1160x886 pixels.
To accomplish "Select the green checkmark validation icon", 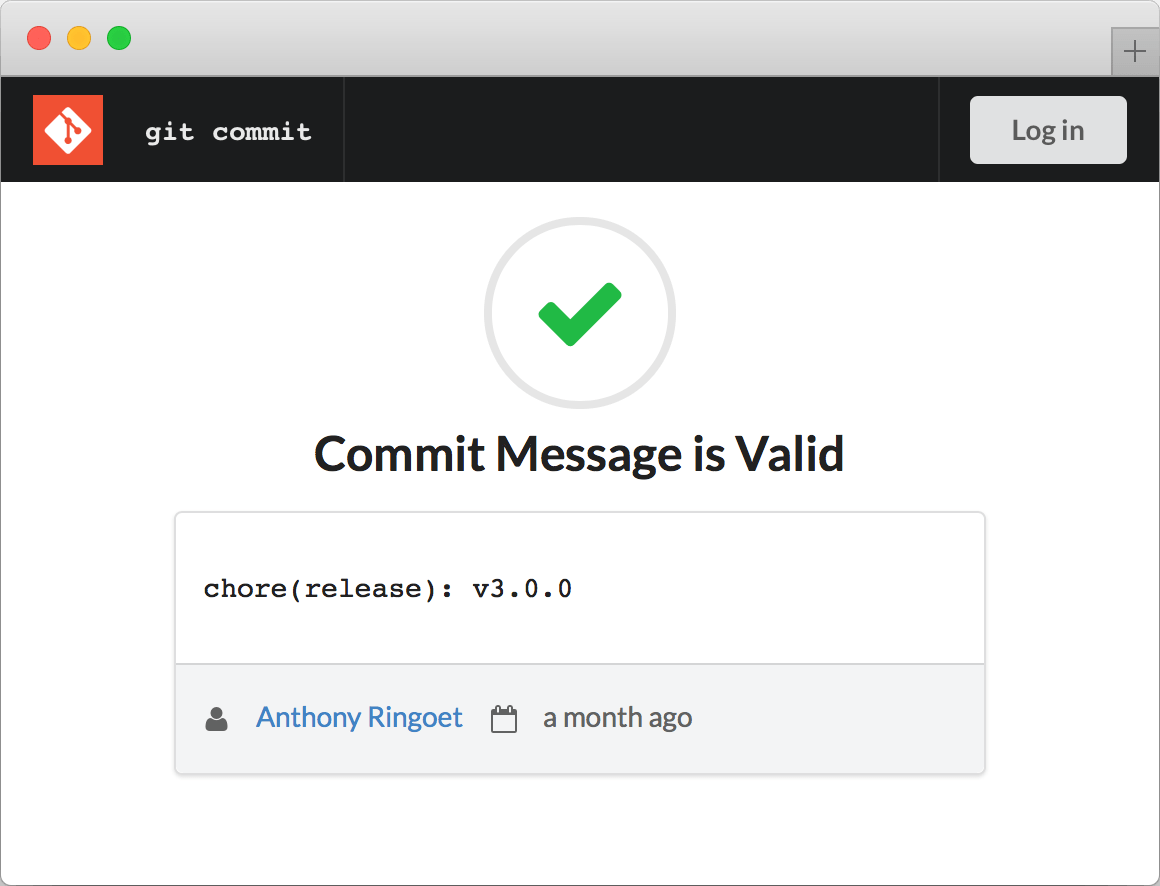I will (x=580, y=313).
